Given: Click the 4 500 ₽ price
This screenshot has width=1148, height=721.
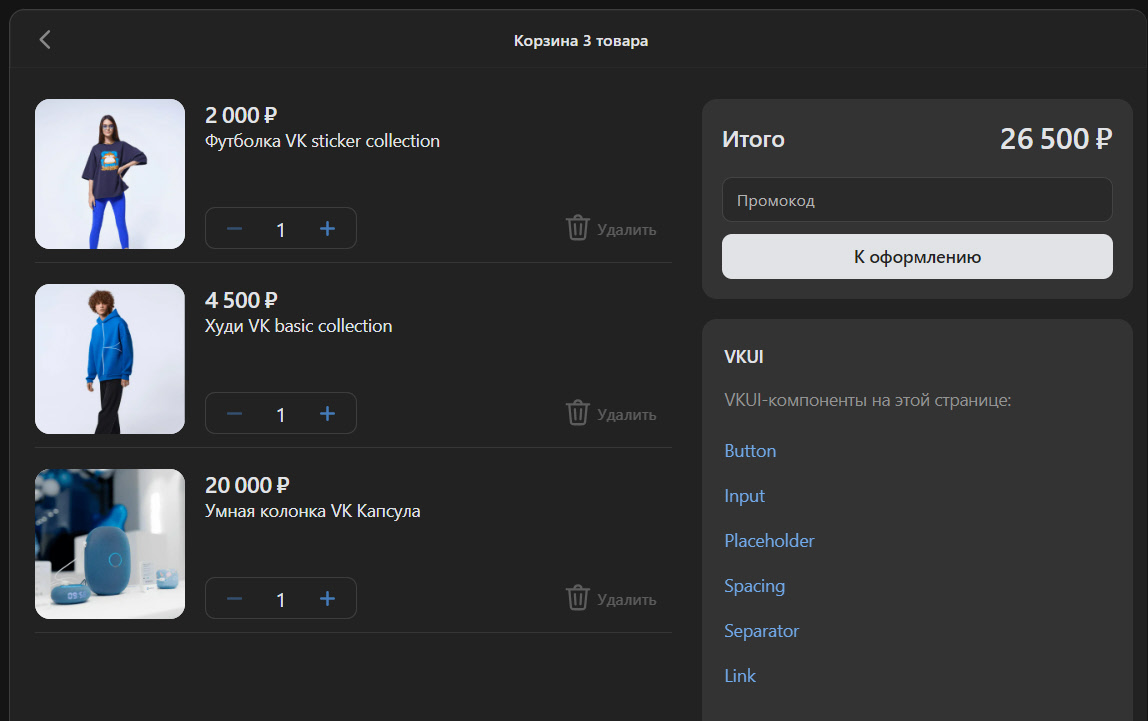Looking at the screenshot, I should [x=241, y=300].
